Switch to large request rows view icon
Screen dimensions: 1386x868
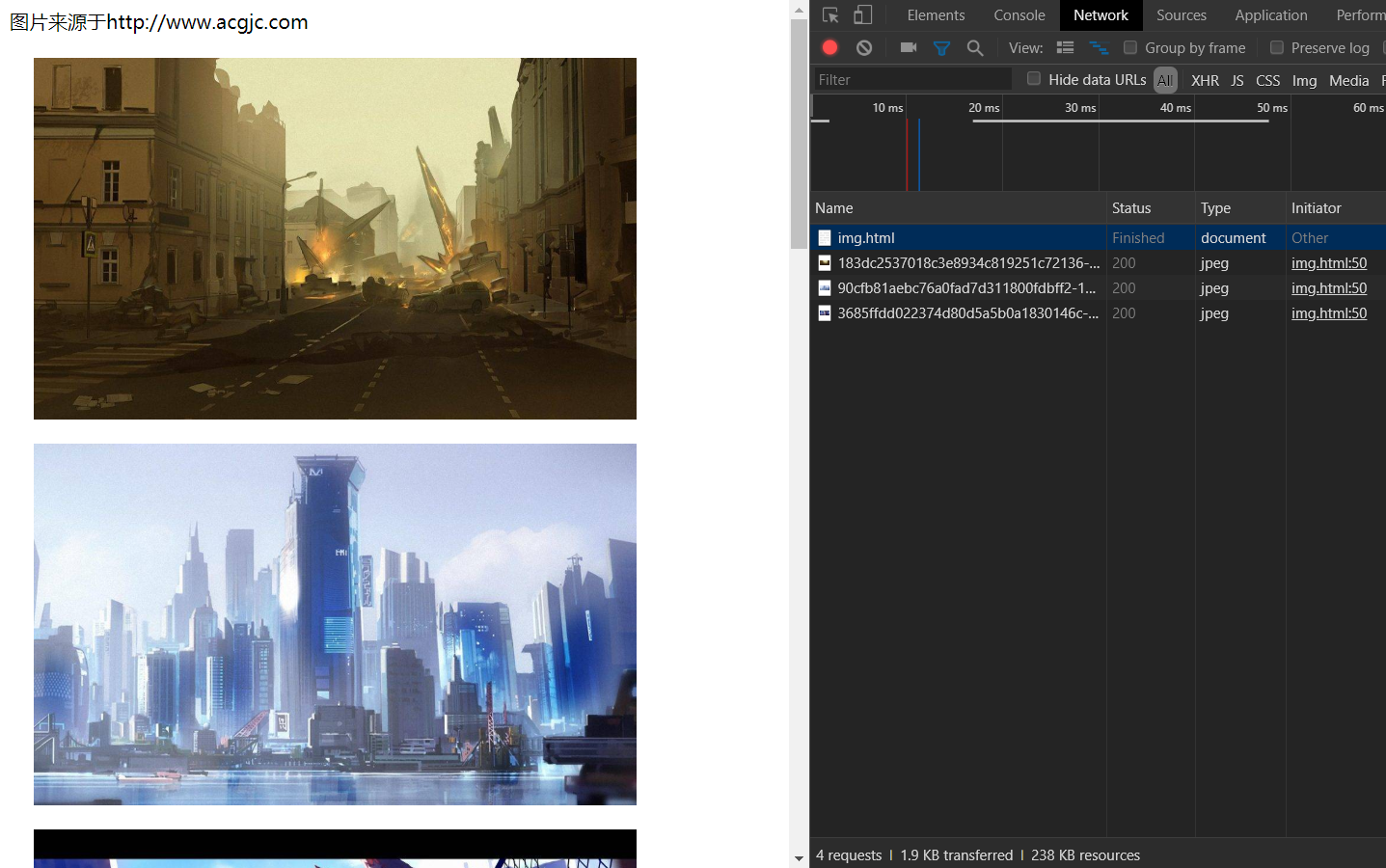pos(1066,47)
